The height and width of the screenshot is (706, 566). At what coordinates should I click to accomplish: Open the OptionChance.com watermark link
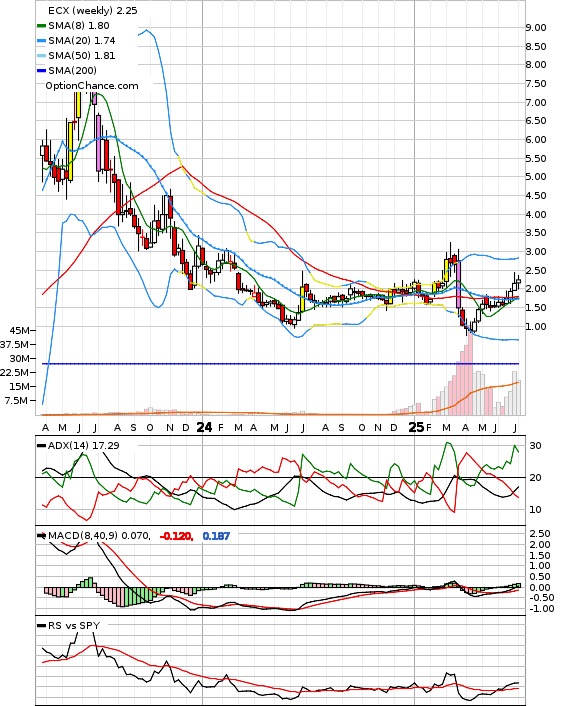click(92, 86)
